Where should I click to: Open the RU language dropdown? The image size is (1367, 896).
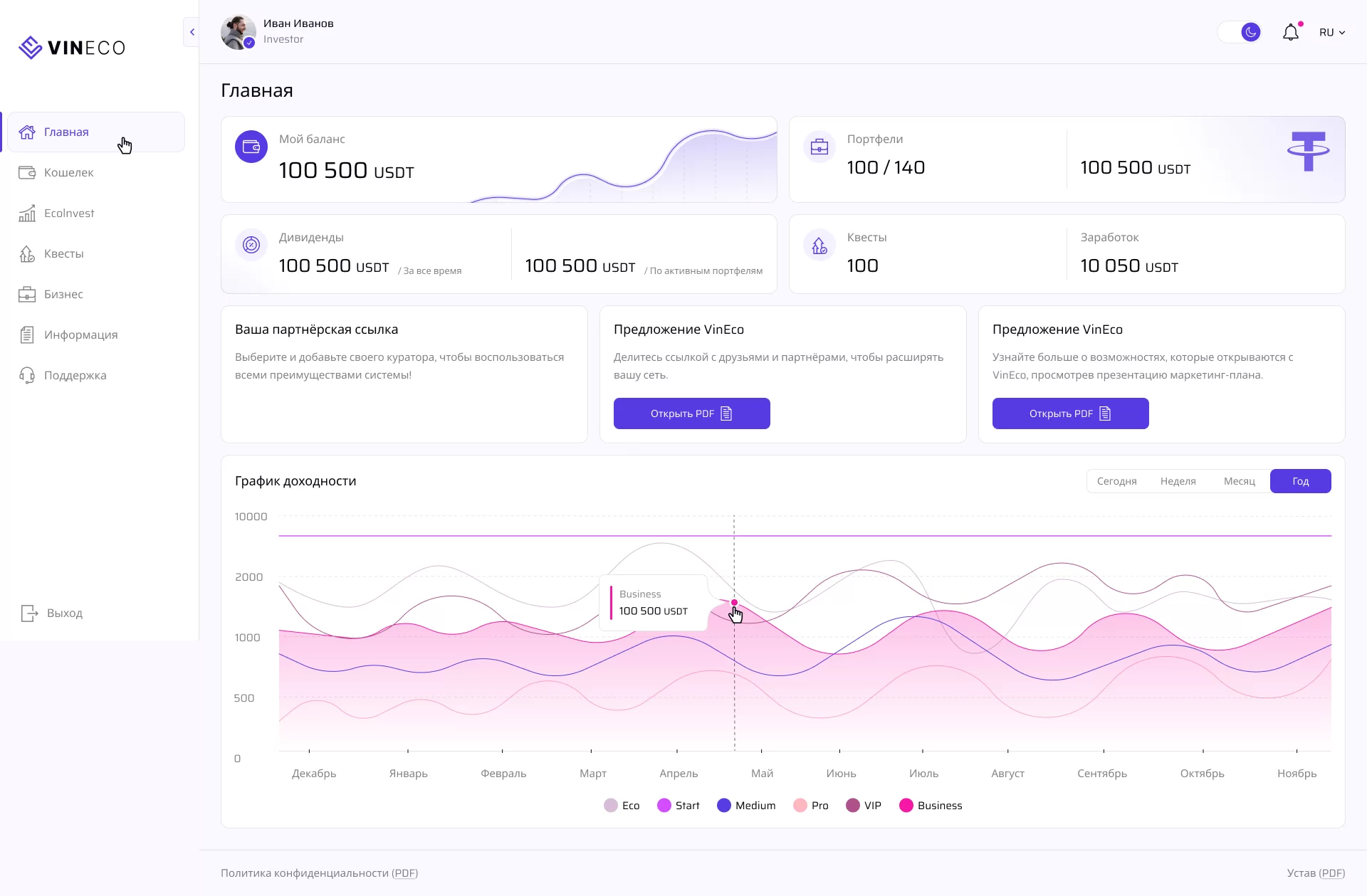point(1331,33)
